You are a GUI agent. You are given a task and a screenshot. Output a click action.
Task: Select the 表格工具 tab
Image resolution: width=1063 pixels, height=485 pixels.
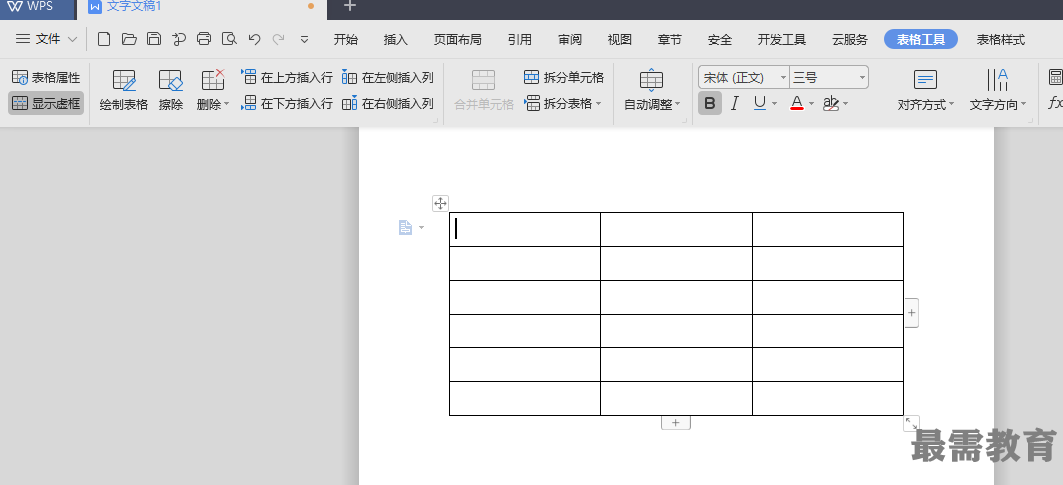coord(921,39)
